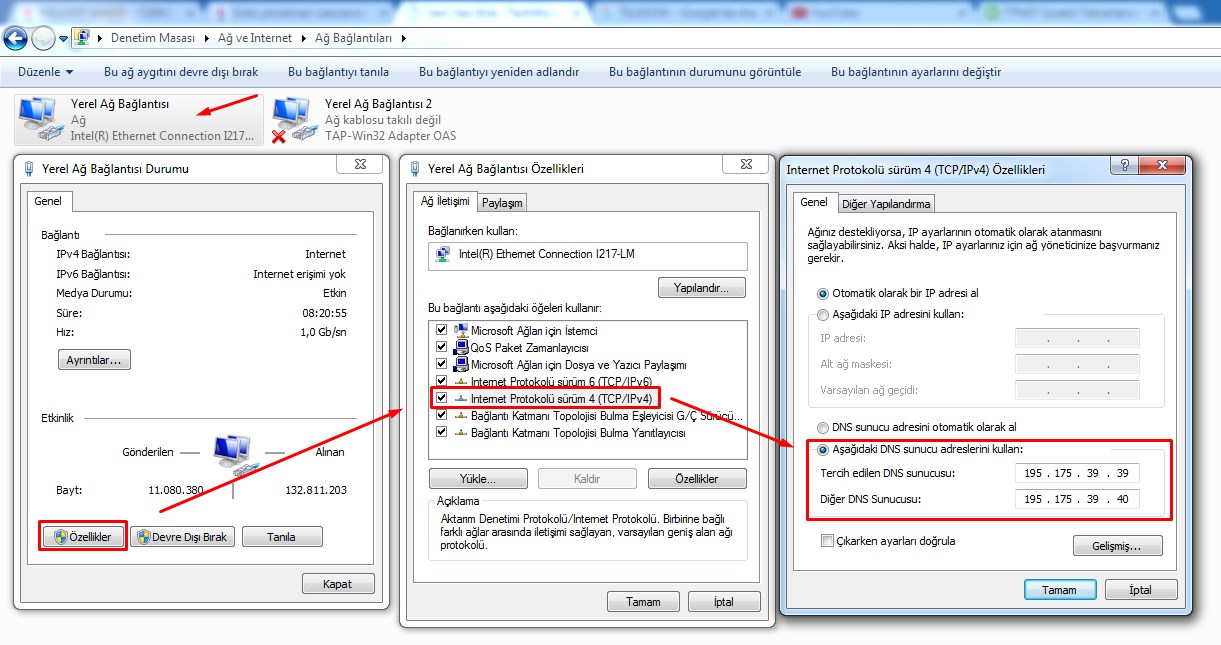Click the Tercih edilen DNS sunucusu field

point(1076,473)
